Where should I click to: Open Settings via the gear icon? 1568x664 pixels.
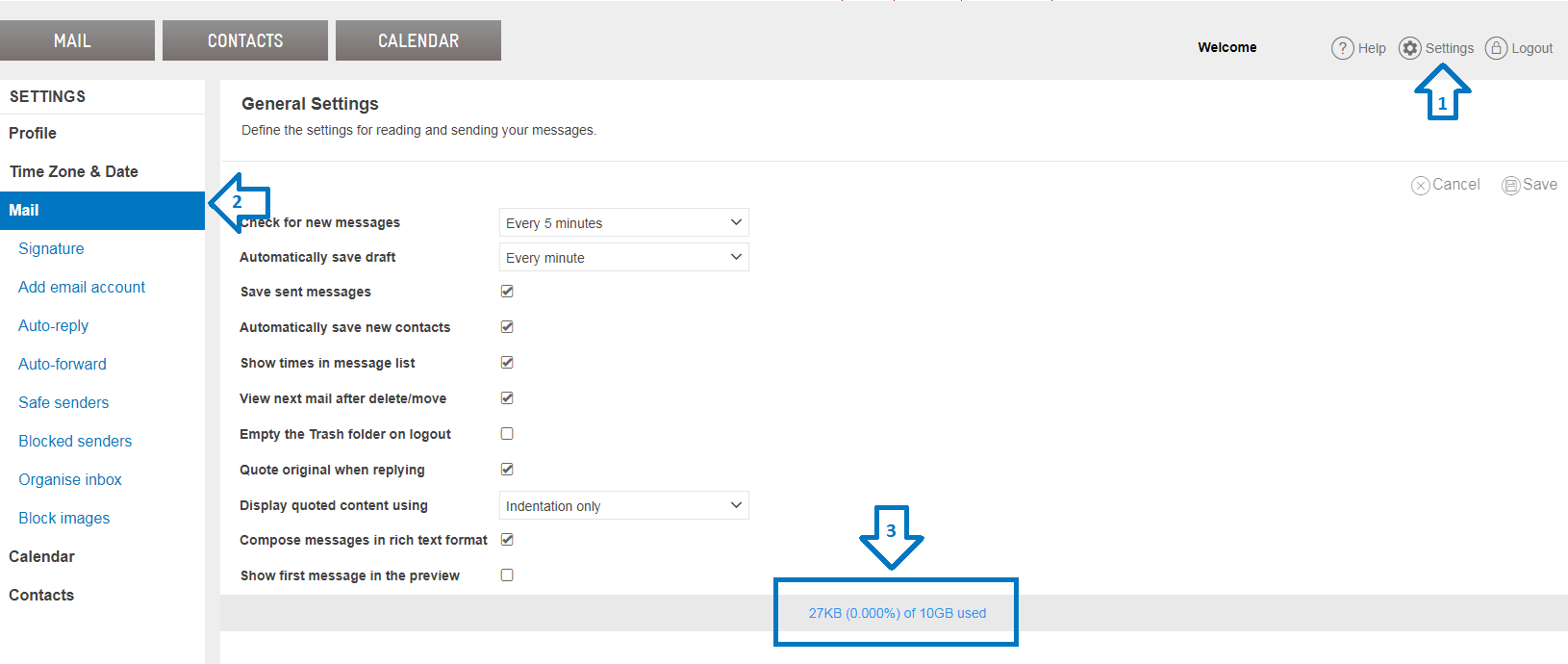pos(1409,48)
